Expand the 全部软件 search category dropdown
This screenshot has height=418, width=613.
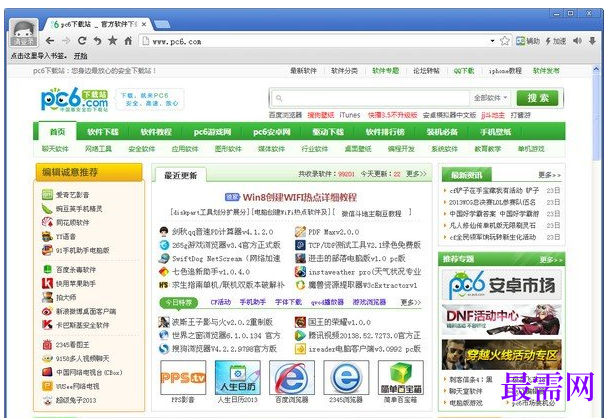(x=490, y=98)
